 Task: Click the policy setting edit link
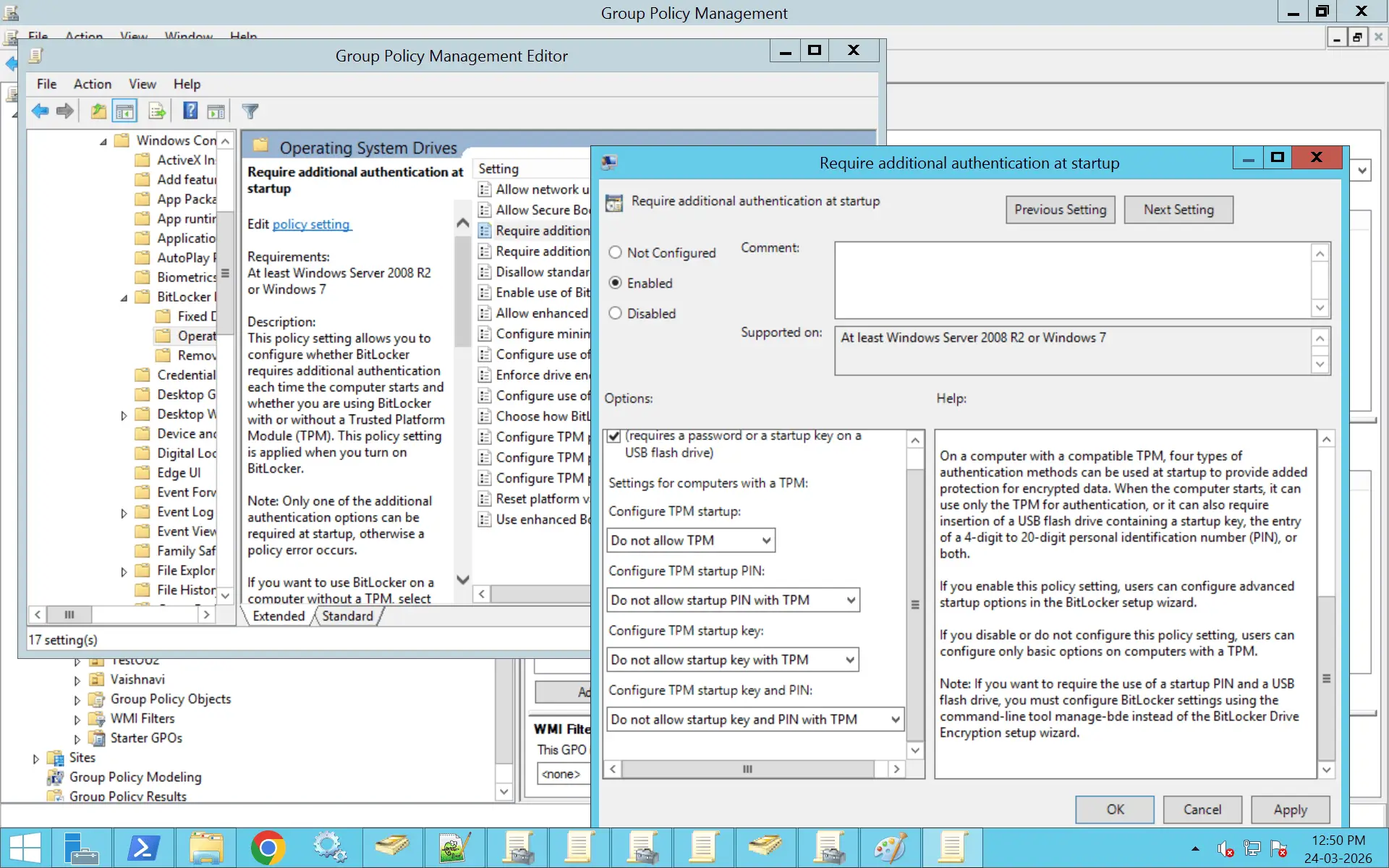pyautogui.click(x=311, y=224)
